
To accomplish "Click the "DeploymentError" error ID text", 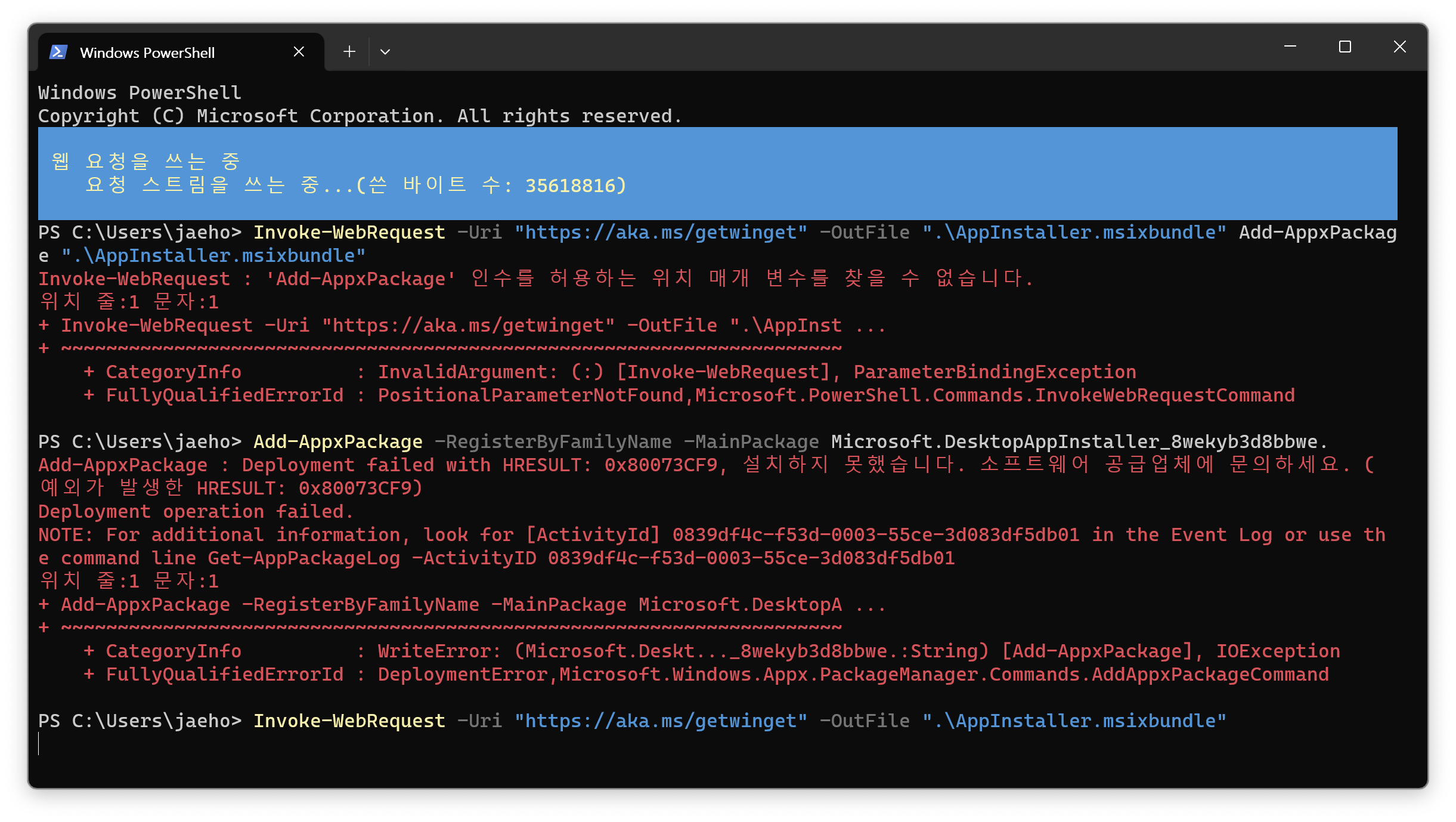I will tap(463, 674).
